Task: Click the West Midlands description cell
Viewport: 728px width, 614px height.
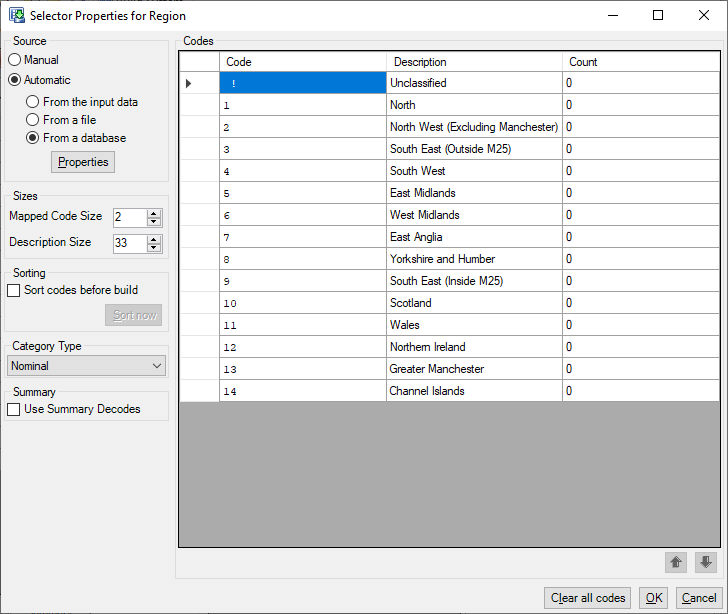Action: click(x=474, y=215)
